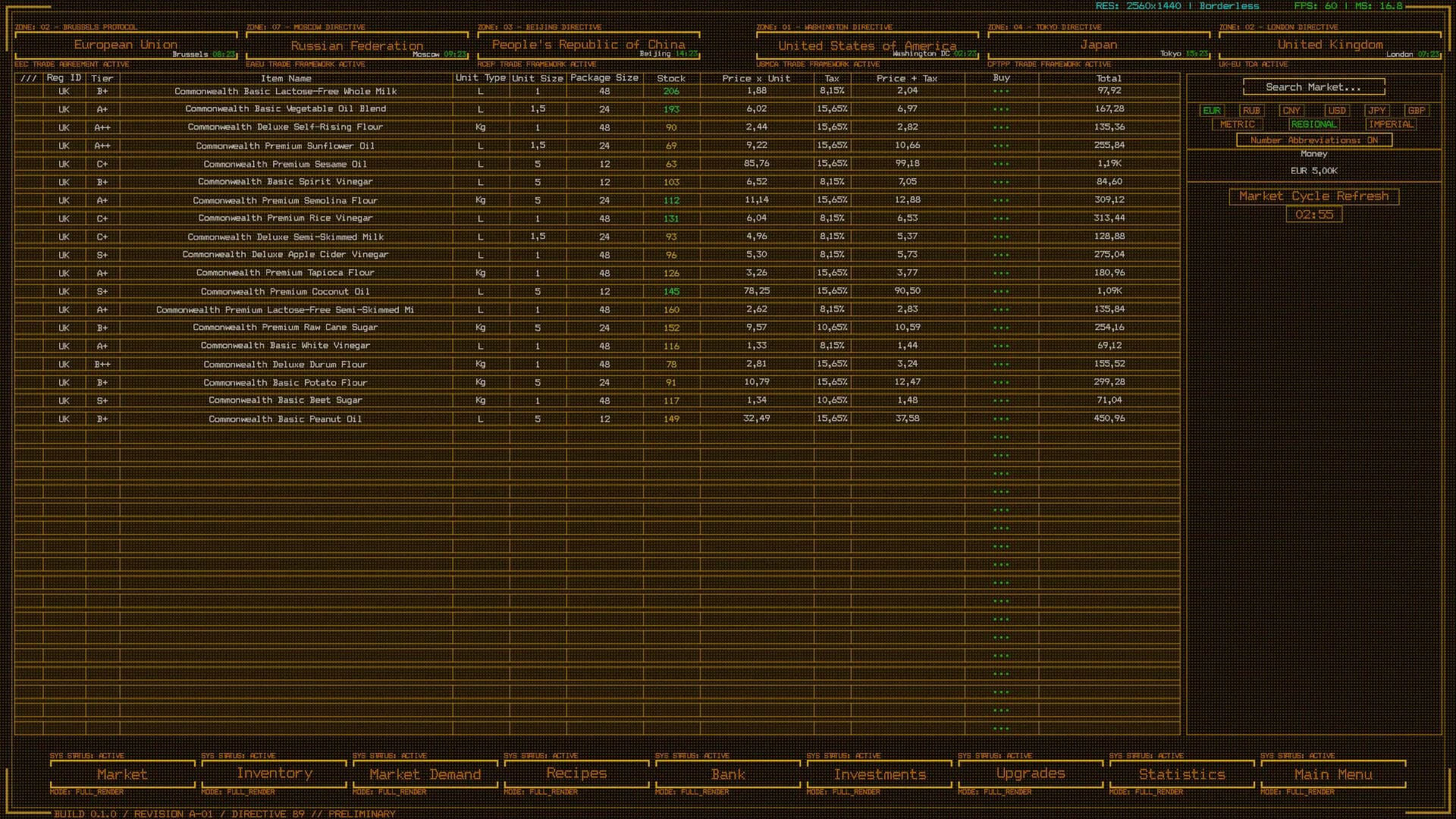Open buy dots for Basic Vegetable Oil Blend
Viewport: 1456px width, 819px height.
(1001, 109)
